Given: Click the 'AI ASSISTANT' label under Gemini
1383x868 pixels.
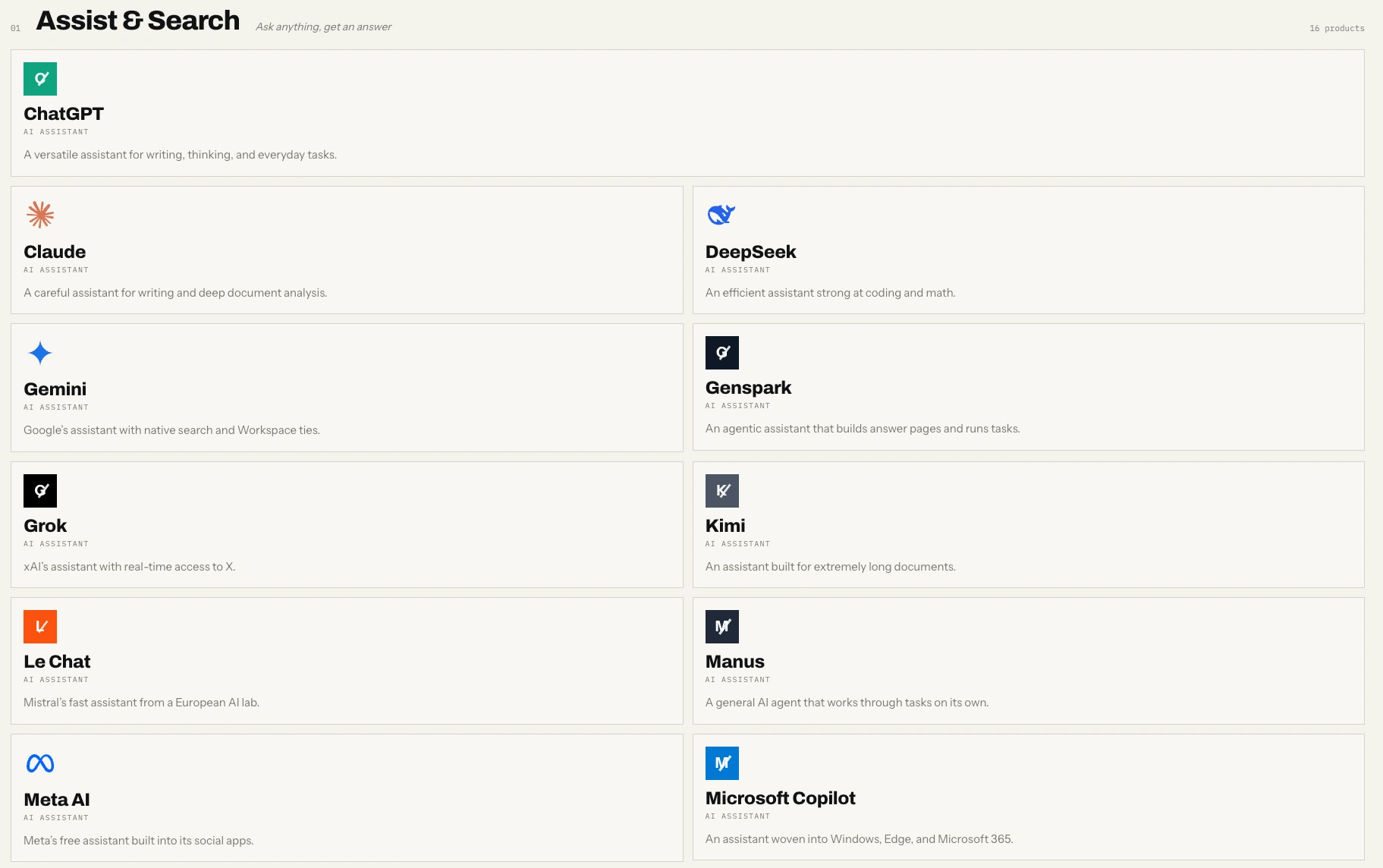Looking at the screenshot, I should (x=56, y=407).
